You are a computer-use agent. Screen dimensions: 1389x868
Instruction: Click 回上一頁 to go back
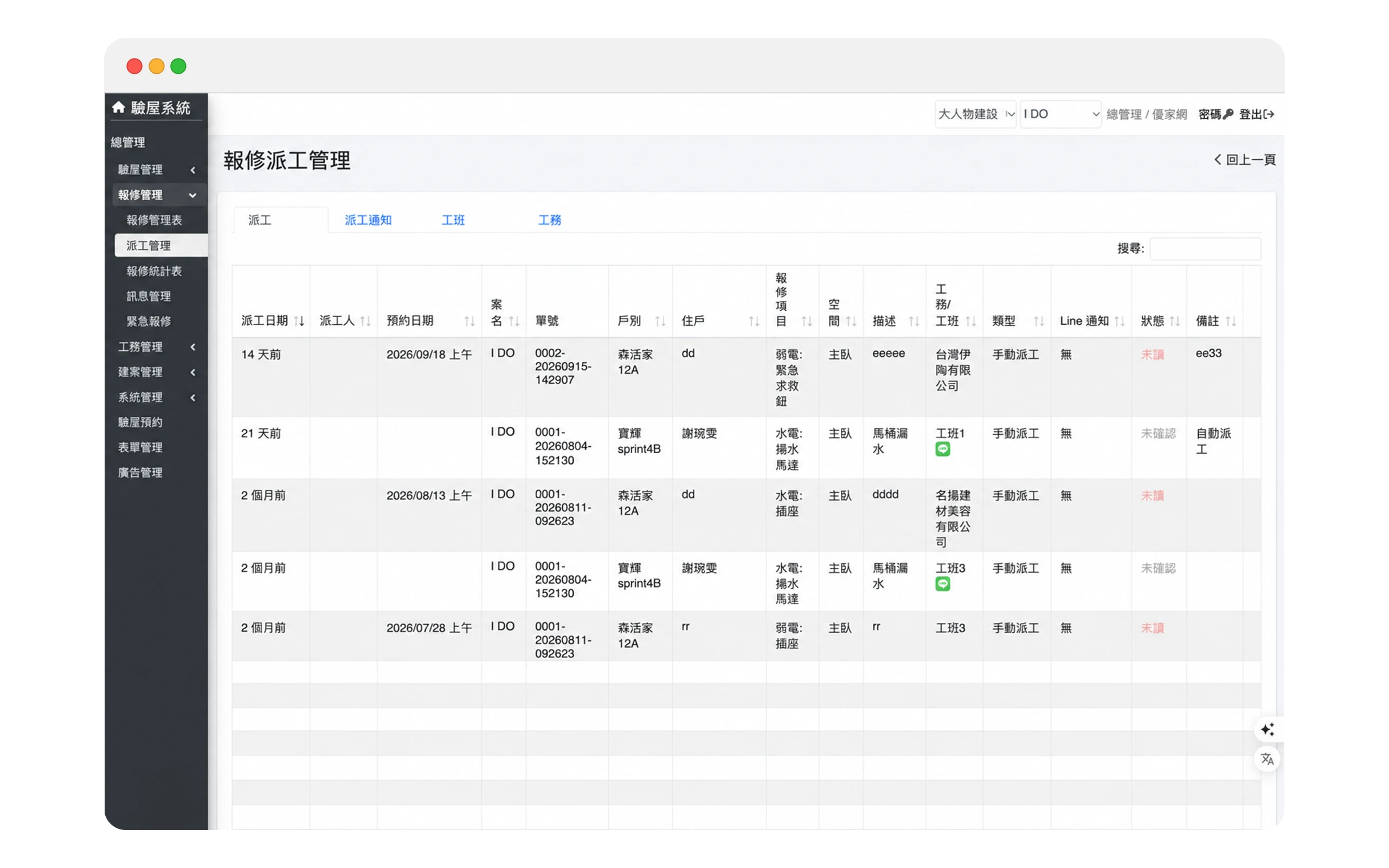(1244, 159)
